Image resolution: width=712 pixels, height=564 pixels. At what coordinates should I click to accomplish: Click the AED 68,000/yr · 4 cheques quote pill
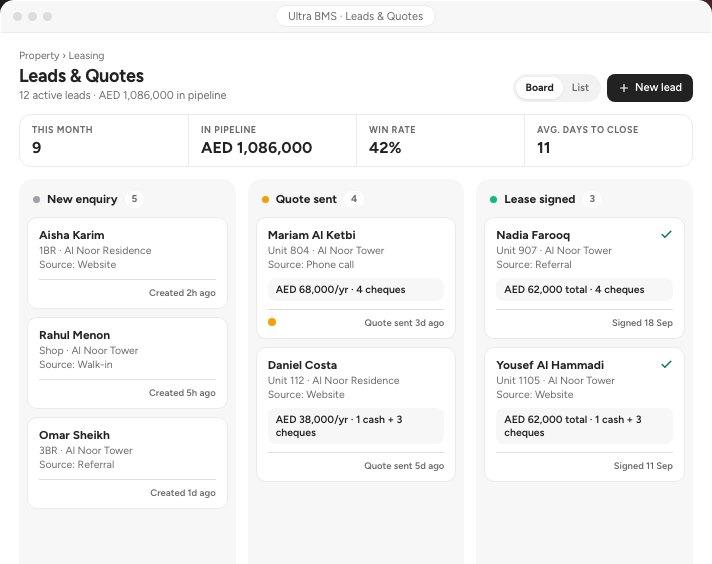point(356,289)
